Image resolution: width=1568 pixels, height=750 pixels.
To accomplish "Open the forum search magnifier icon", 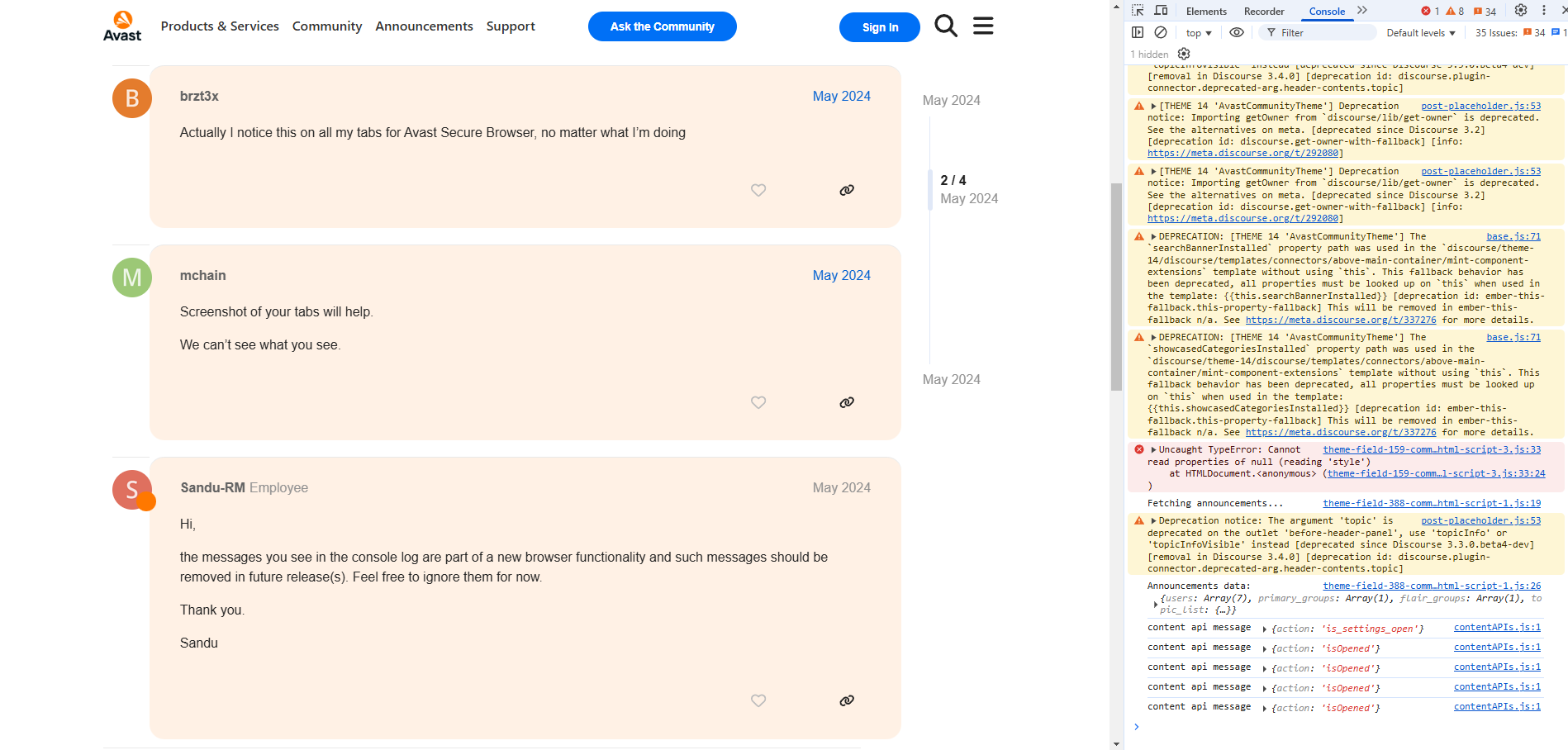I will pyautogui.click(x=946, y=26).
